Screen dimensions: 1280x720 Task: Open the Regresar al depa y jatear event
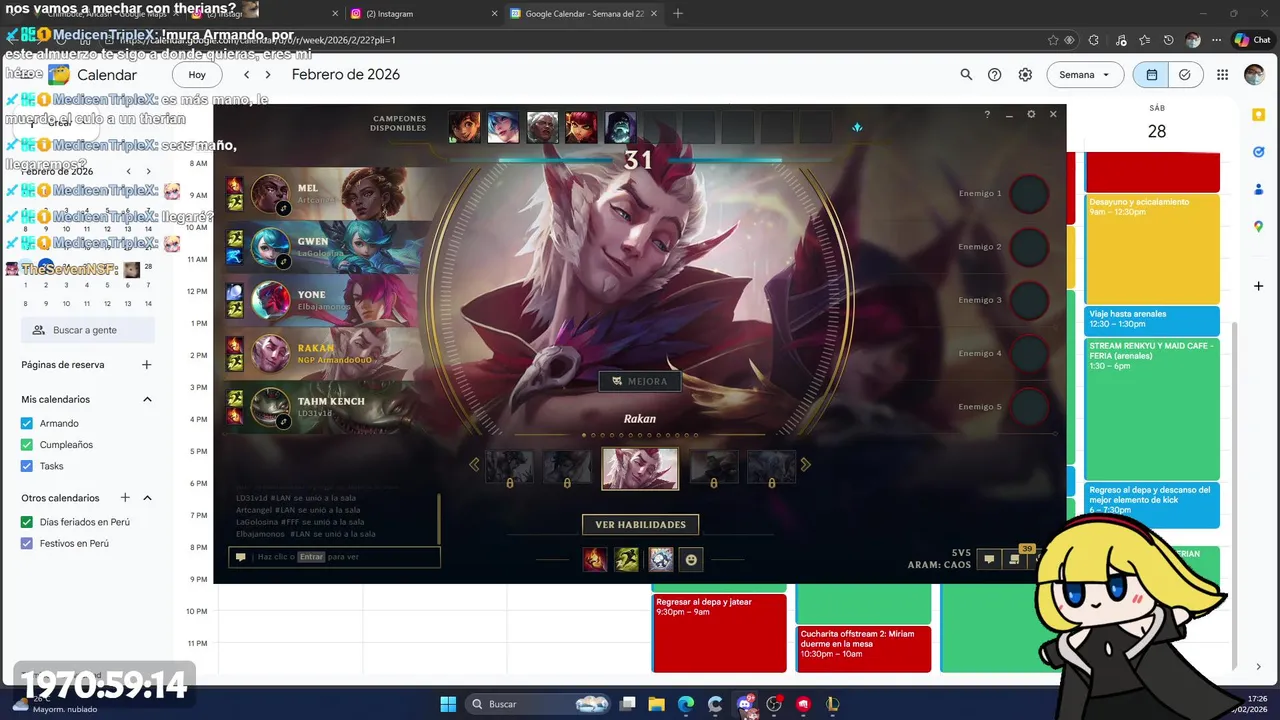pos(719,633)
